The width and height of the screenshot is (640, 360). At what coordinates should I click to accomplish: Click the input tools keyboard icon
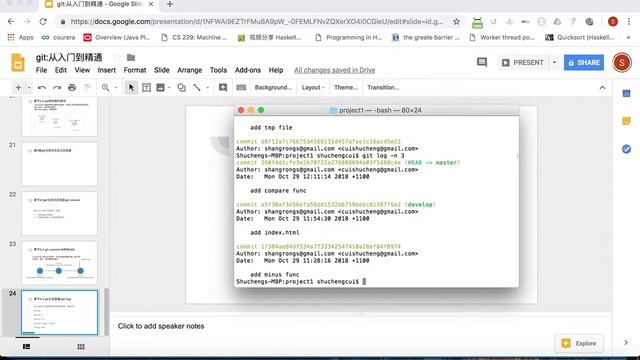(x=241, y=87)
